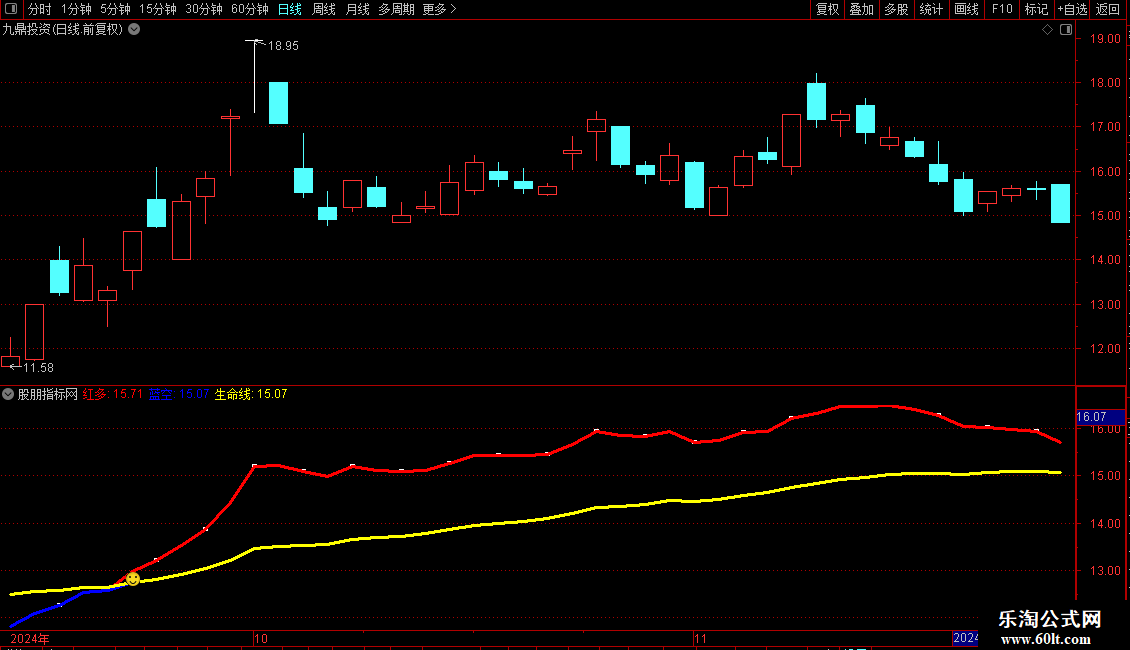Select the 60分钟 period

[249, 9]
